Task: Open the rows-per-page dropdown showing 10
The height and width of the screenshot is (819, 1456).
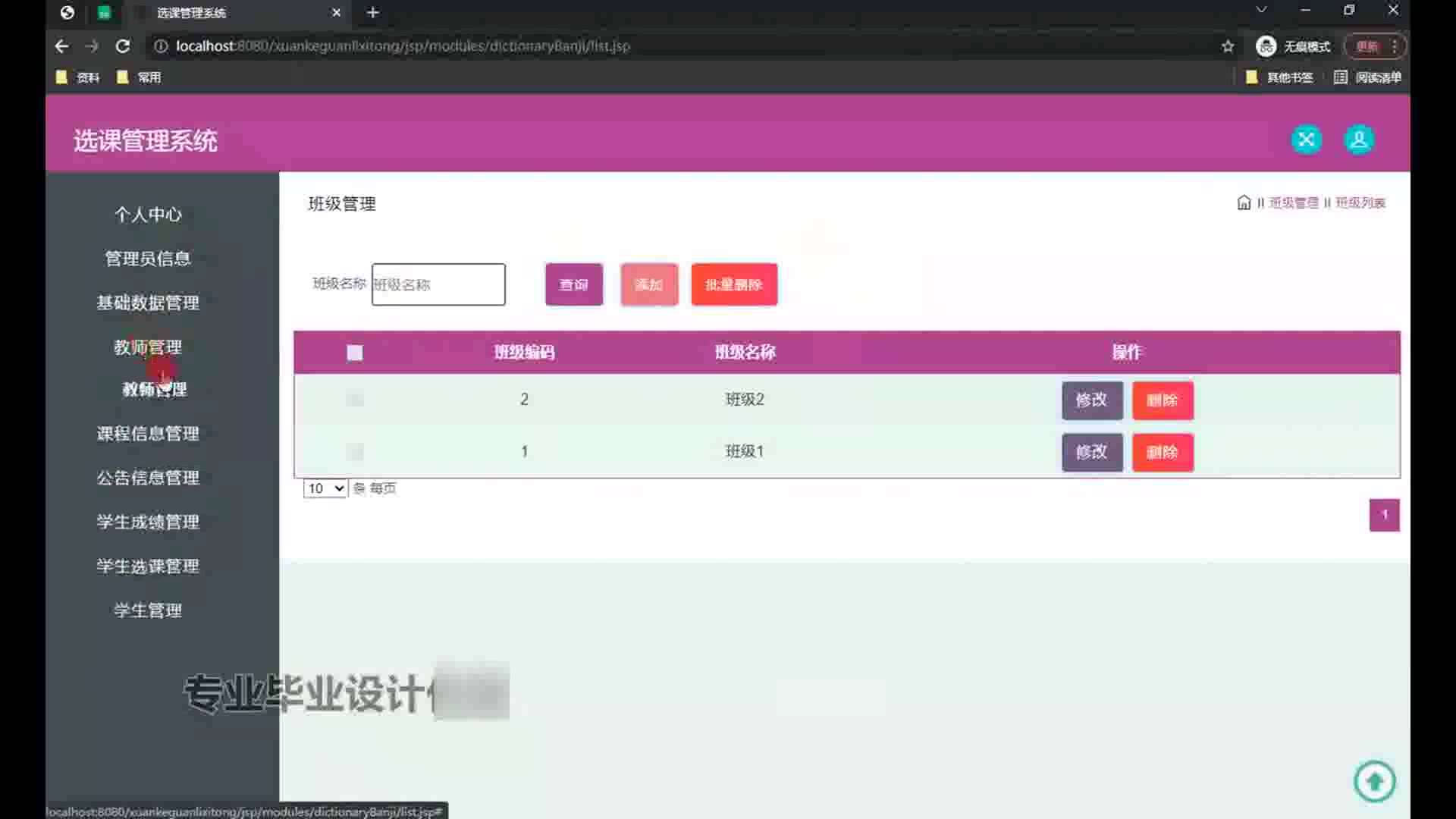Action: click(325, 488)
